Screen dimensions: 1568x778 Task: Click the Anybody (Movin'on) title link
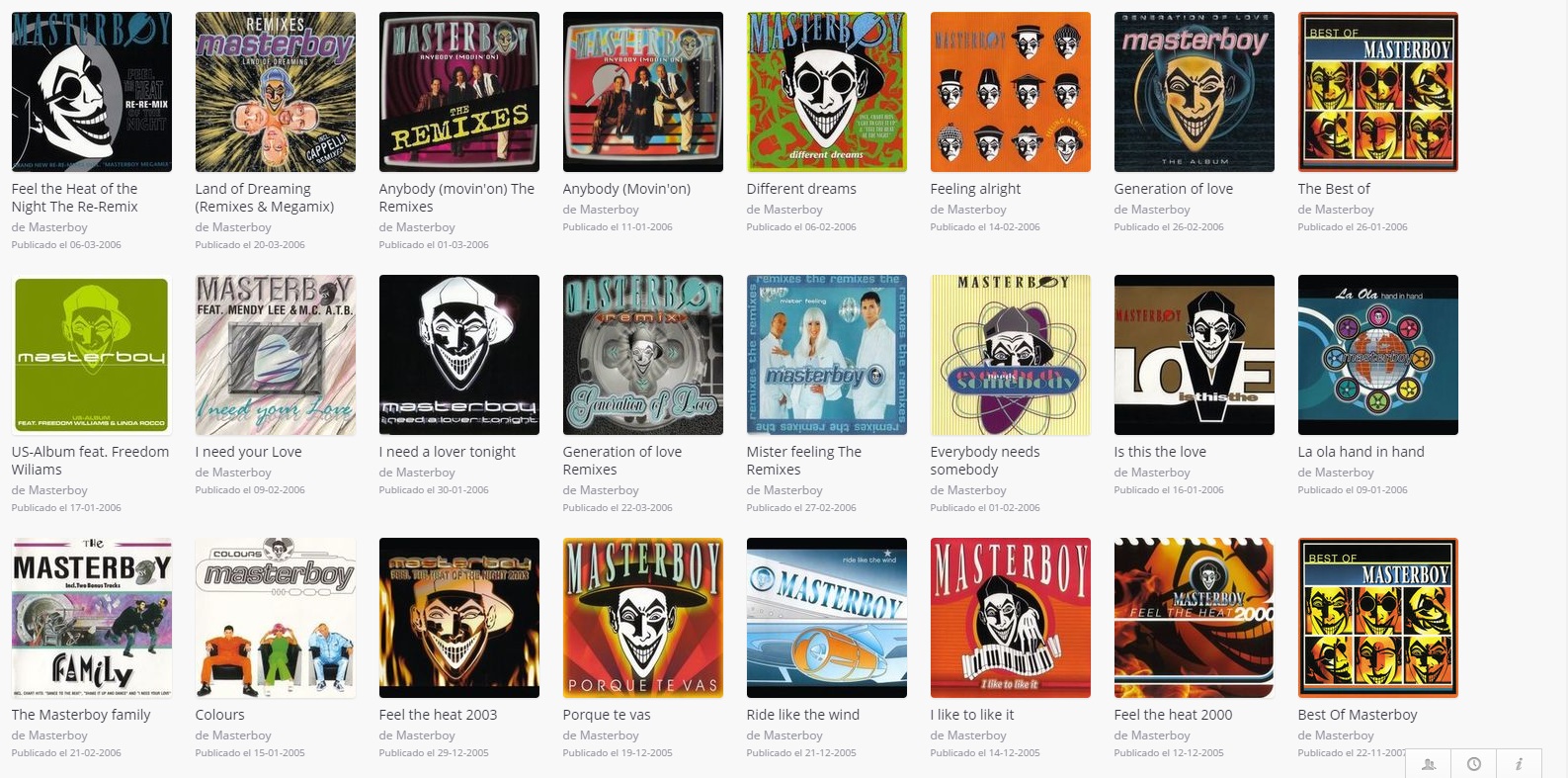(x=626, y=189)
